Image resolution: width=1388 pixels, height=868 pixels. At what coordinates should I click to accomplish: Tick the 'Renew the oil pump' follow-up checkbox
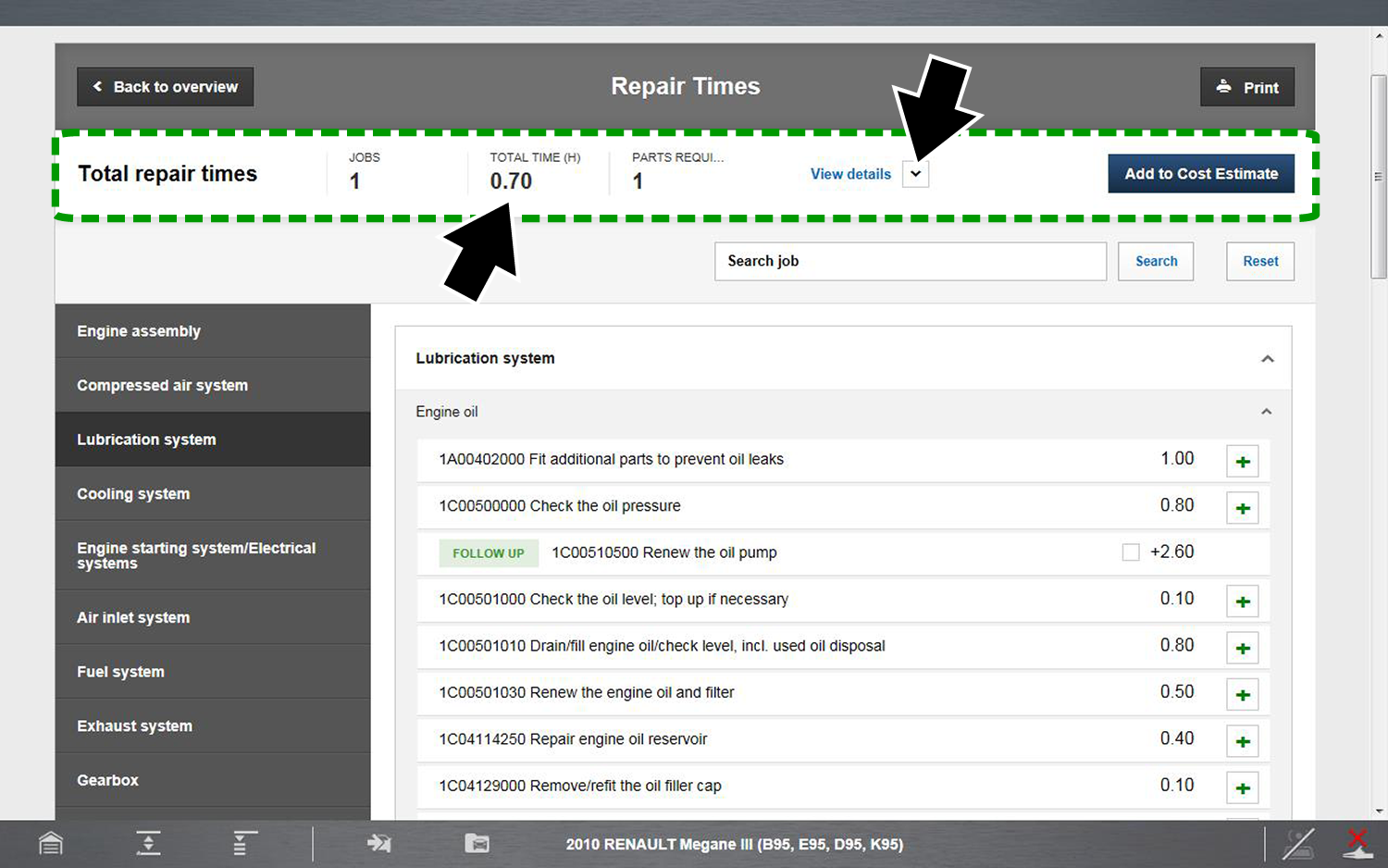1130,552
